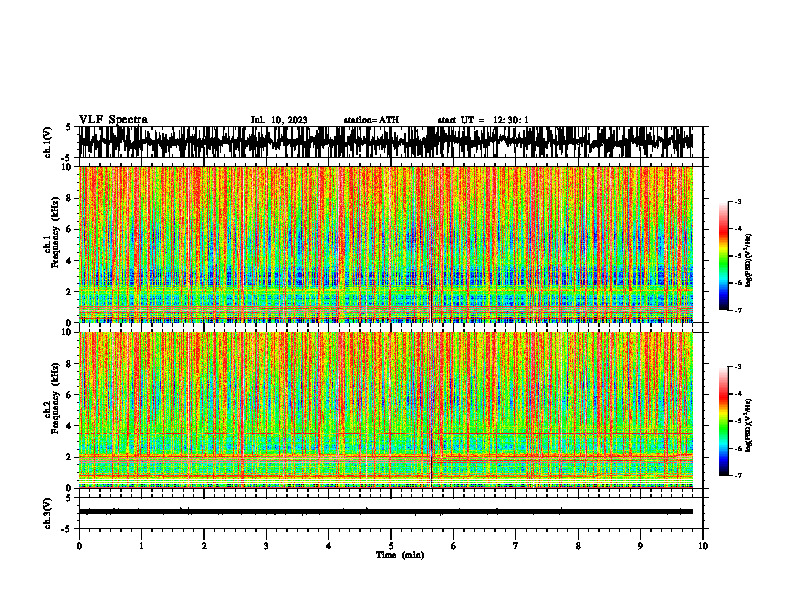
Task: Click the "station= ATH" header label
Action: point(371,120)
